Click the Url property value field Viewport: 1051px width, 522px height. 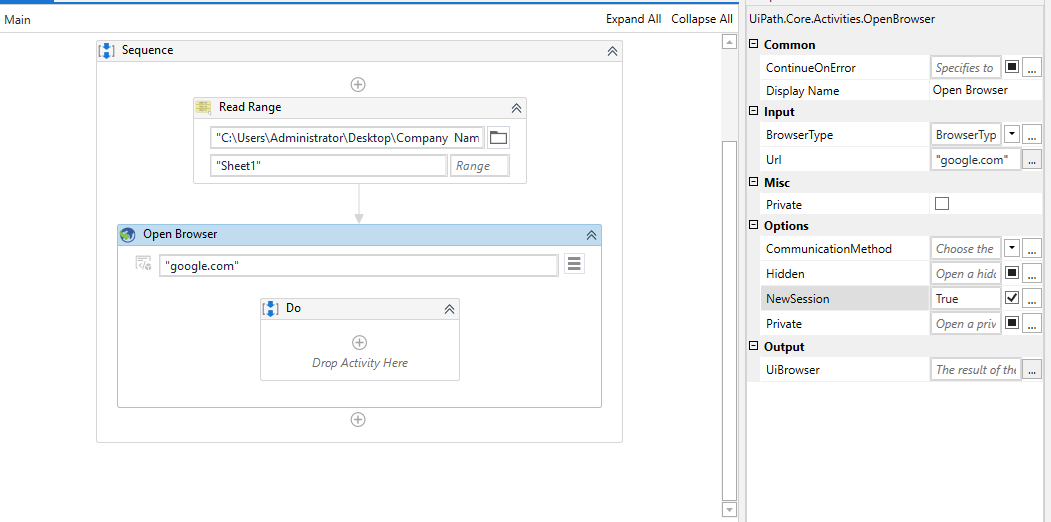tap(976, 159)
